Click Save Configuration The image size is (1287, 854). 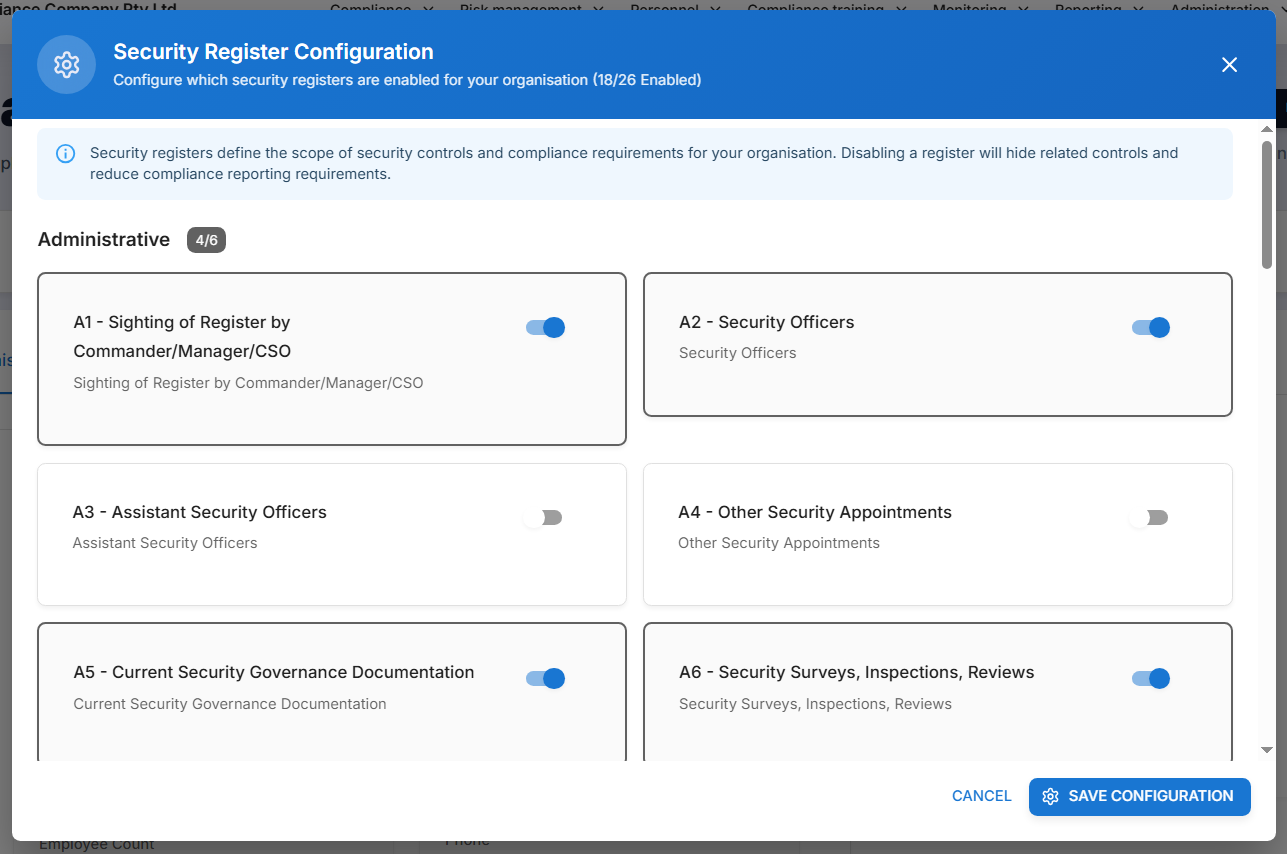[x=1139, y=797]
